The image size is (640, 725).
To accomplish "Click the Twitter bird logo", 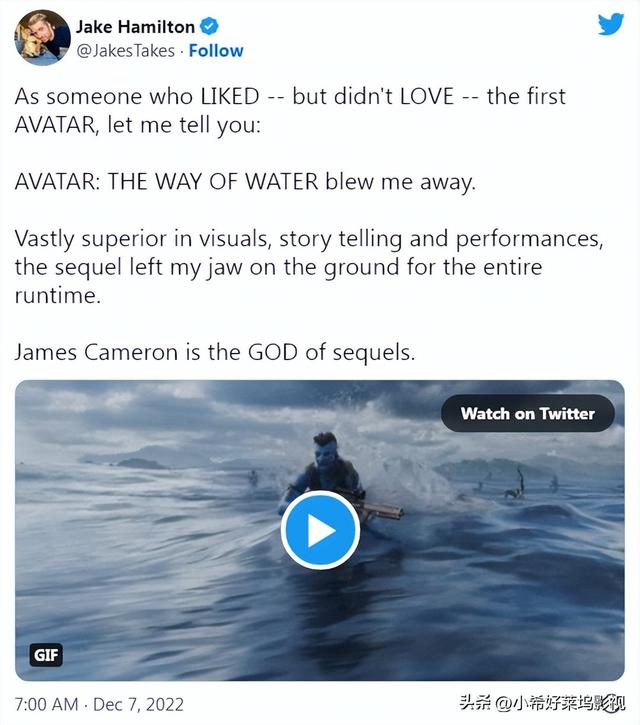I will coord(610,25).
